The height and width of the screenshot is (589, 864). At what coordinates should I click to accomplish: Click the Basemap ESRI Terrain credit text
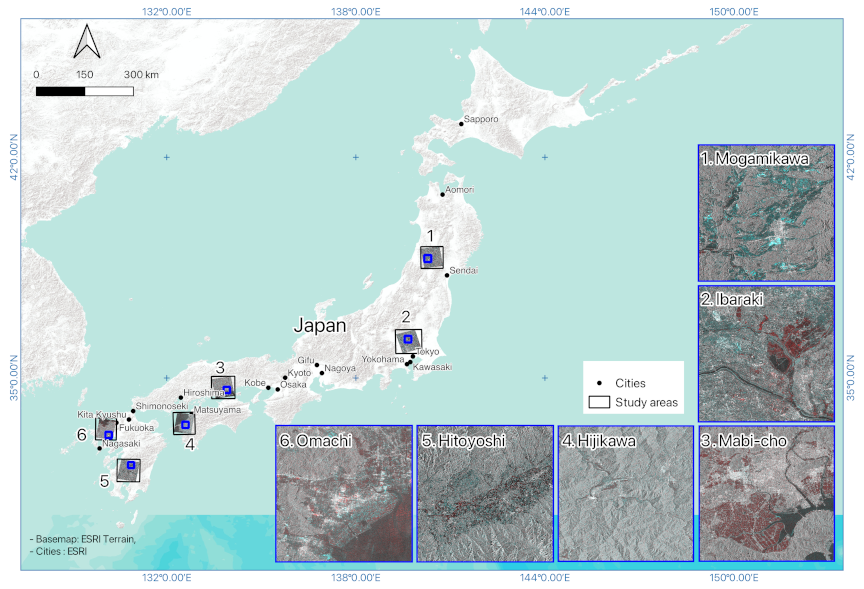click(84, 540)
